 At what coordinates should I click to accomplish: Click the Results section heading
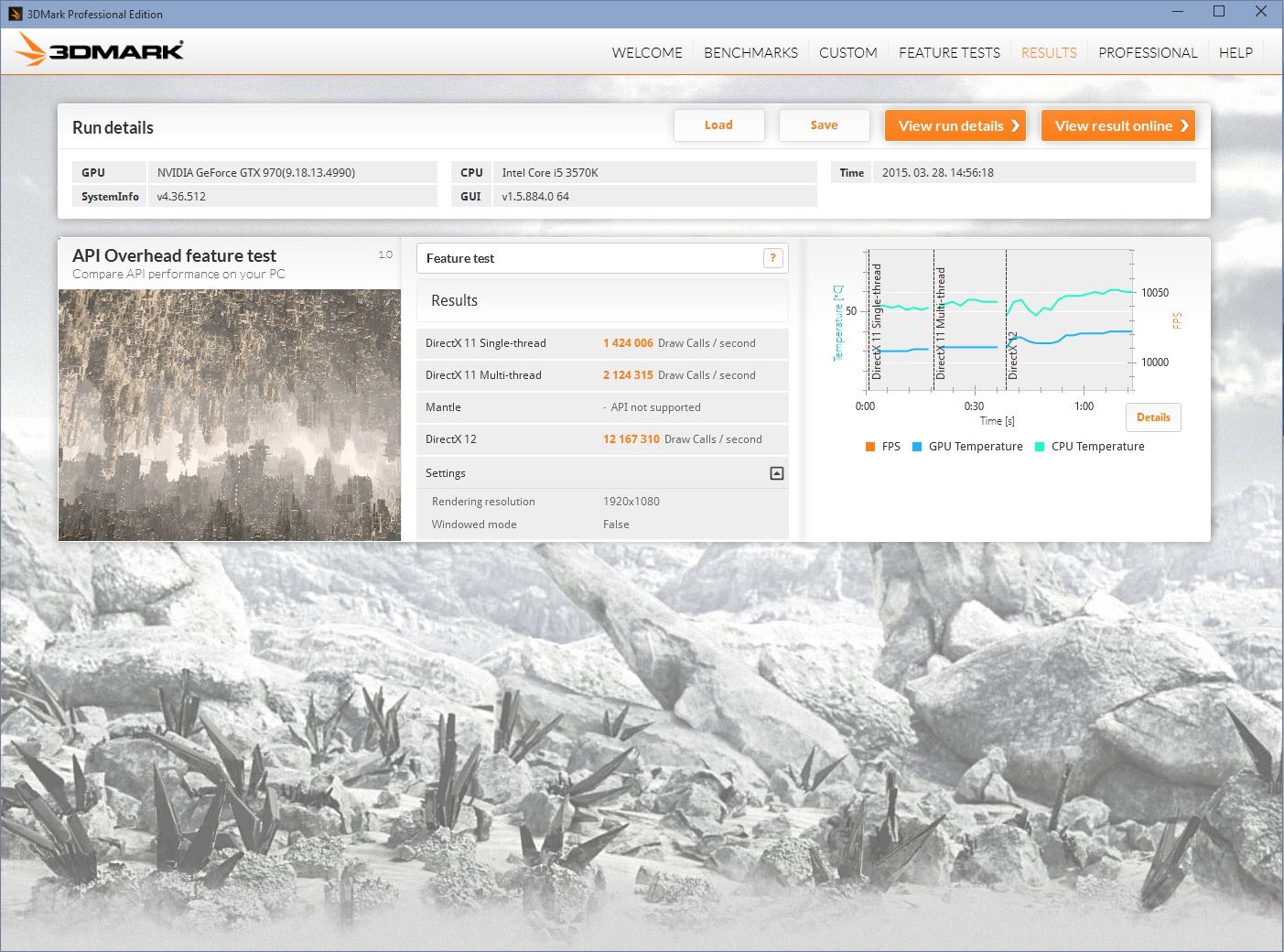tap(454, 300)
